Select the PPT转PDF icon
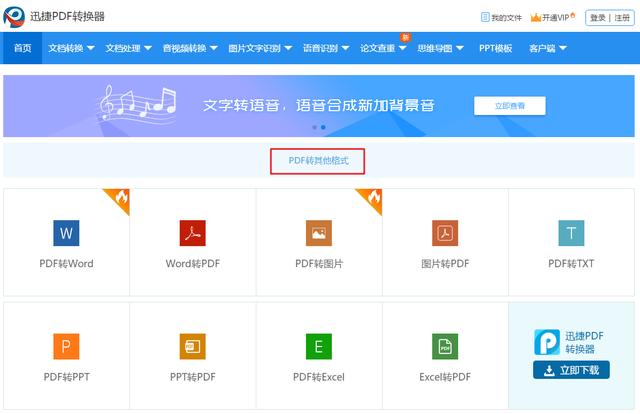The width and height of the screenshot is (640, 414). pos(193,346)
